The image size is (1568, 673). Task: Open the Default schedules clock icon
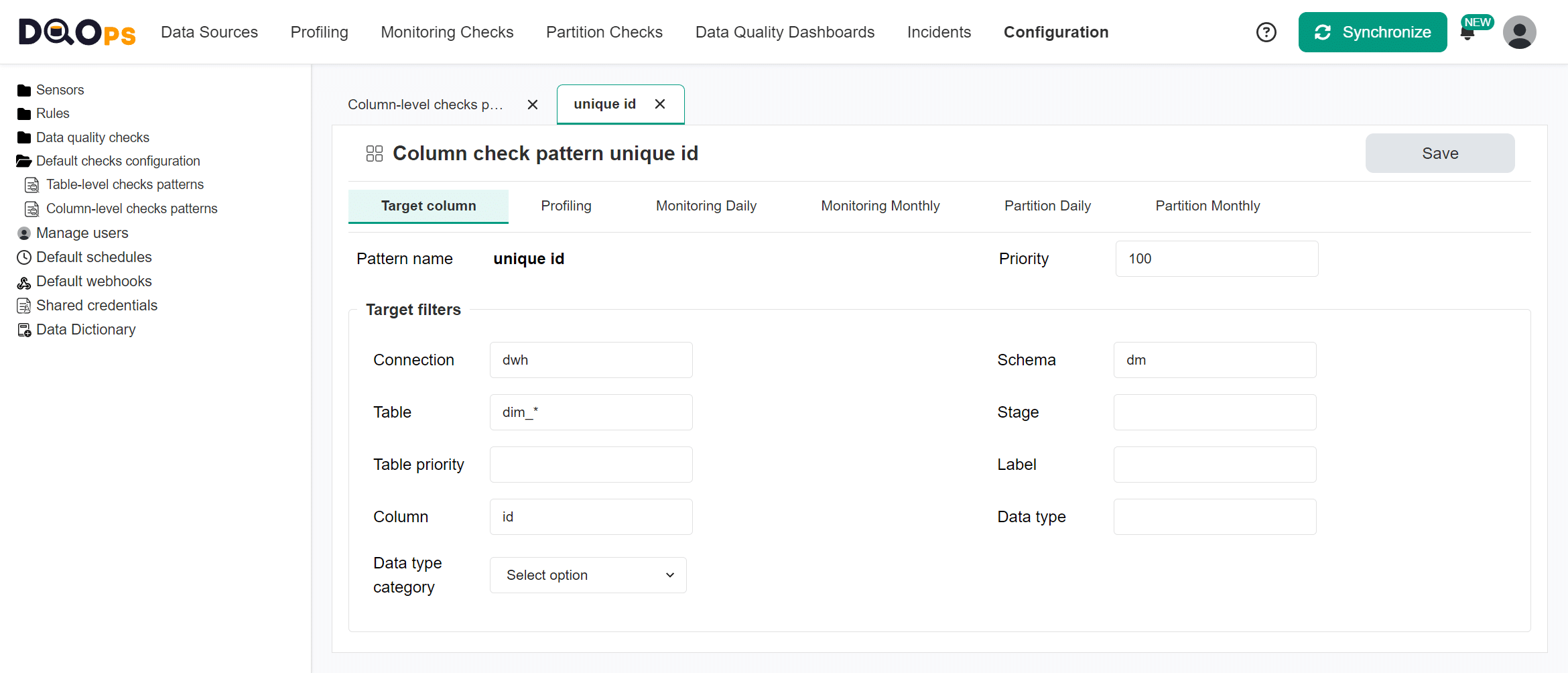click(24, 257)
